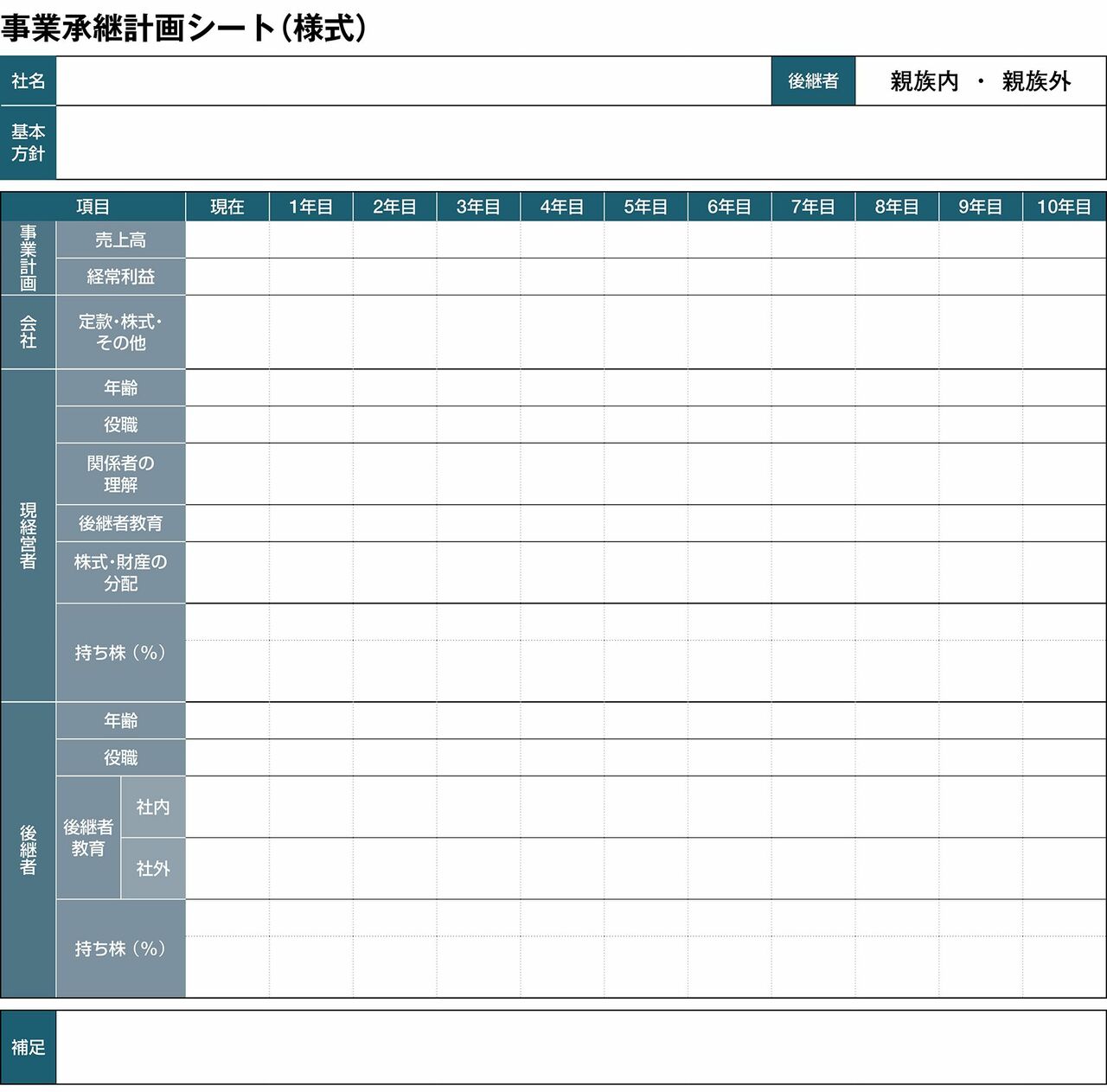
Task: Select the 経常利益 row label
Action: [x=120, y=277]
